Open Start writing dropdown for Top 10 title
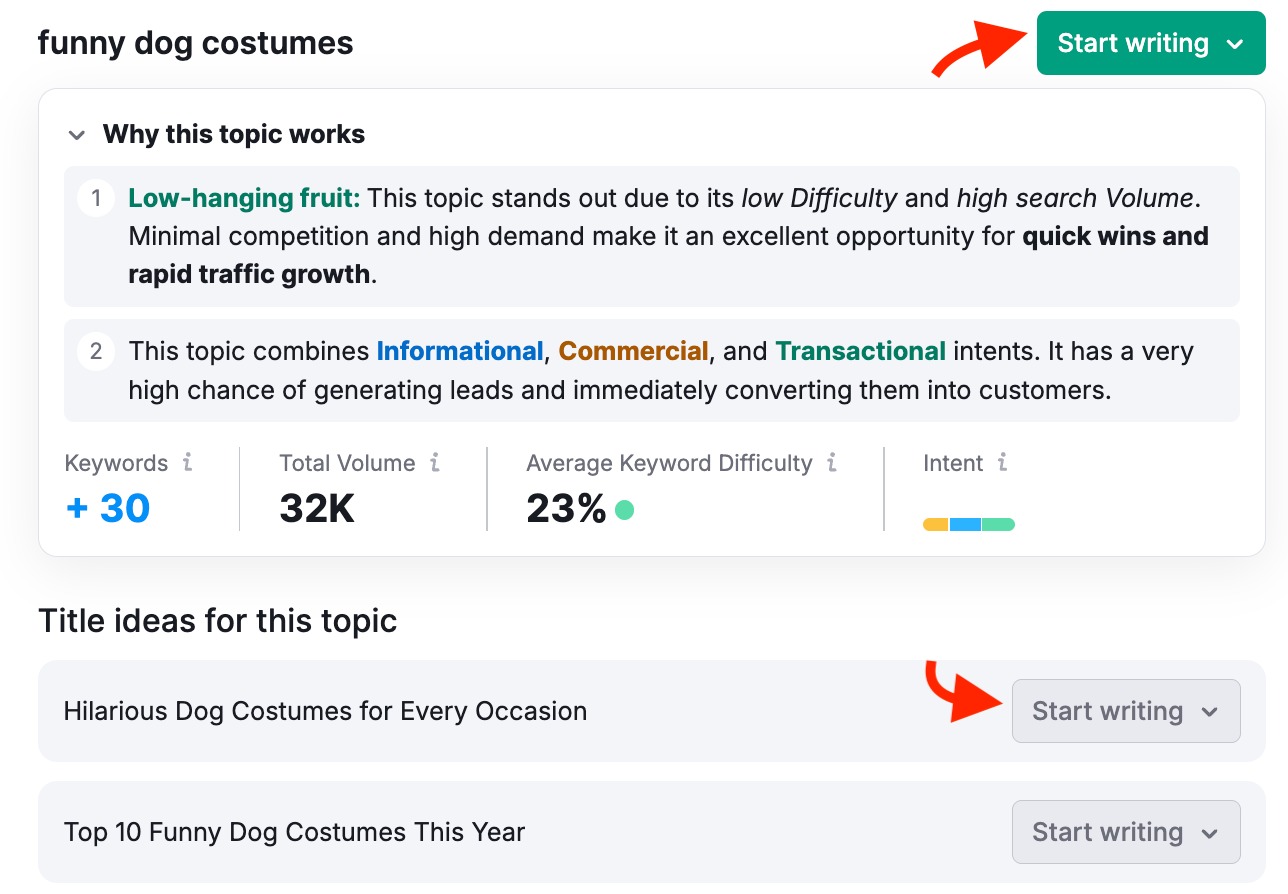 click(1210, 833)
